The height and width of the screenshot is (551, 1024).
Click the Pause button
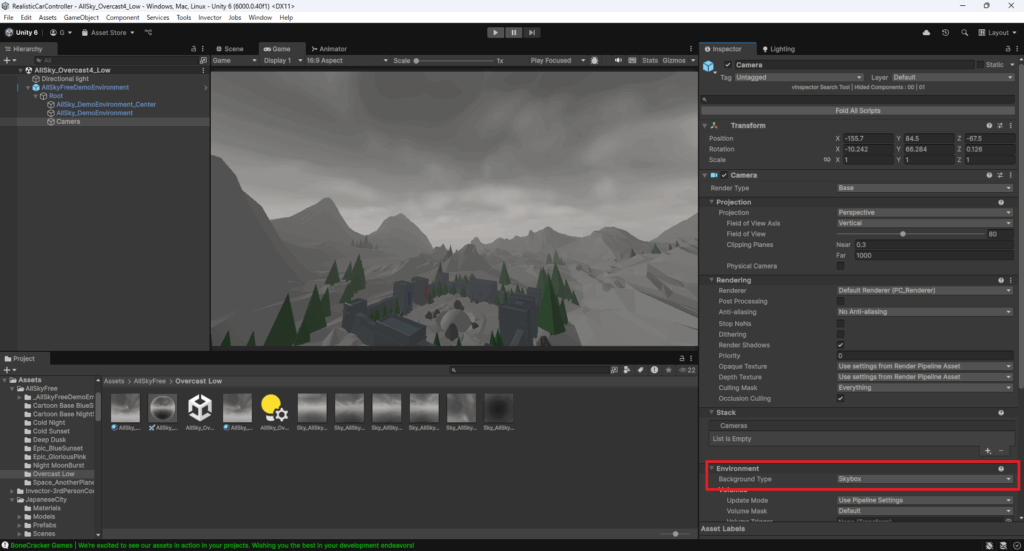[513, 33]
